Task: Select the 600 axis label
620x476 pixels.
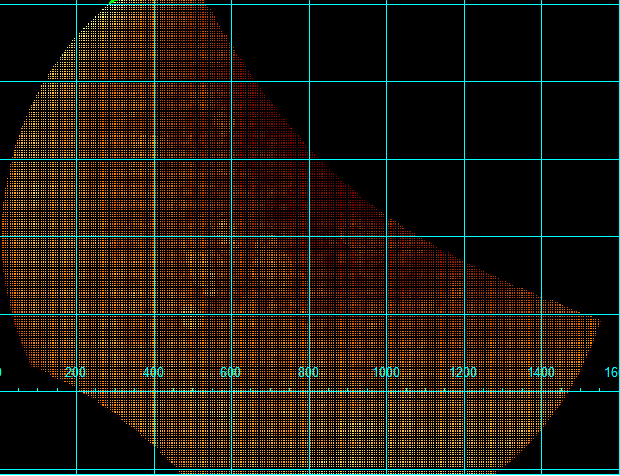Action: point(230,372)
